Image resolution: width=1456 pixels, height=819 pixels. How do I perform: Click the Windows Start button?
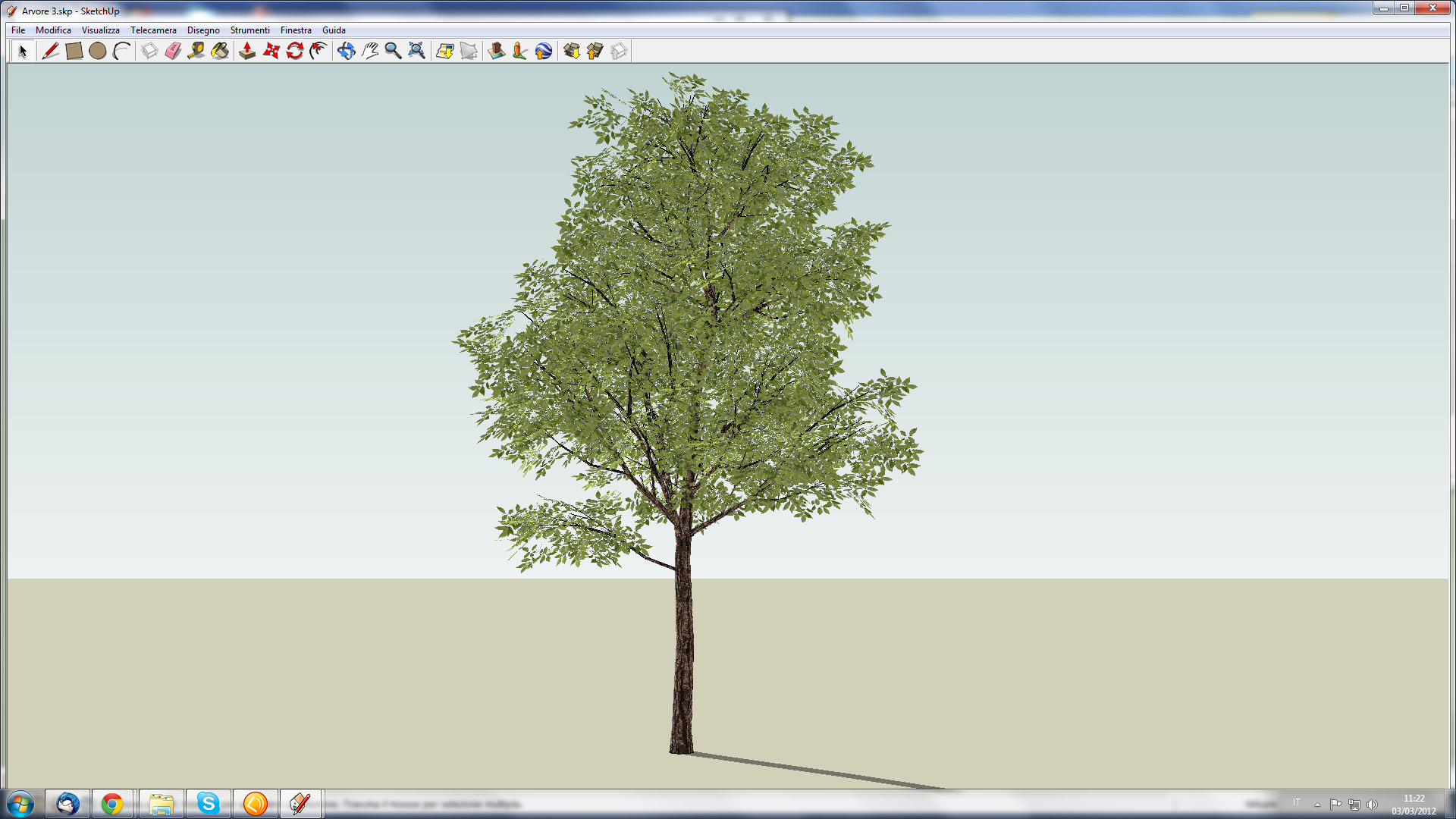pyautogui.click(x=20, y=804)
